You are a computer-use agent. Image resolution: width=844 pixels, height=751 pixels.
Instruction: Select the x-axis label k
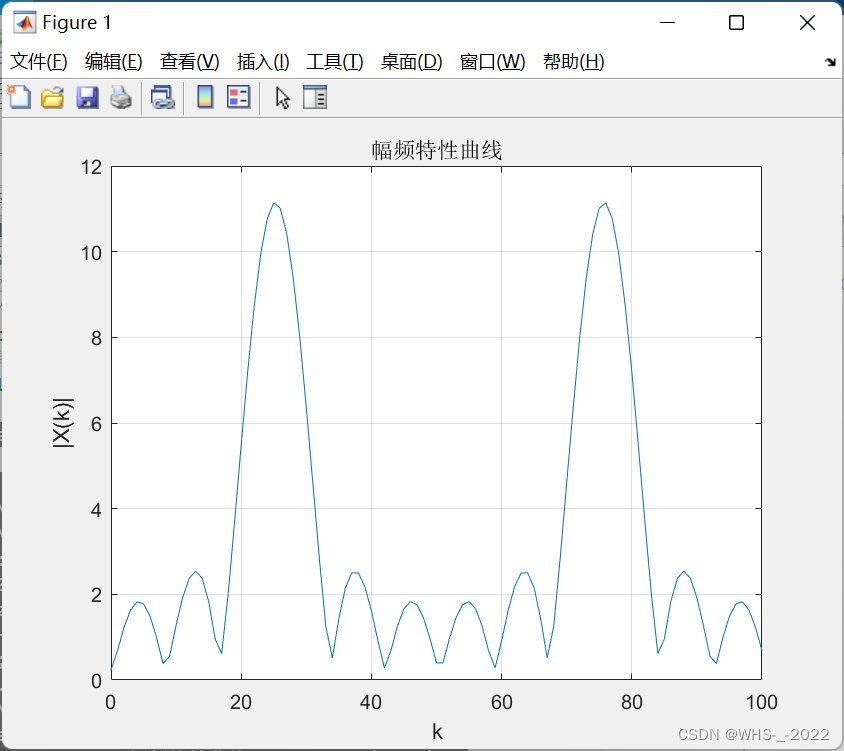click(x=437, y=732)
